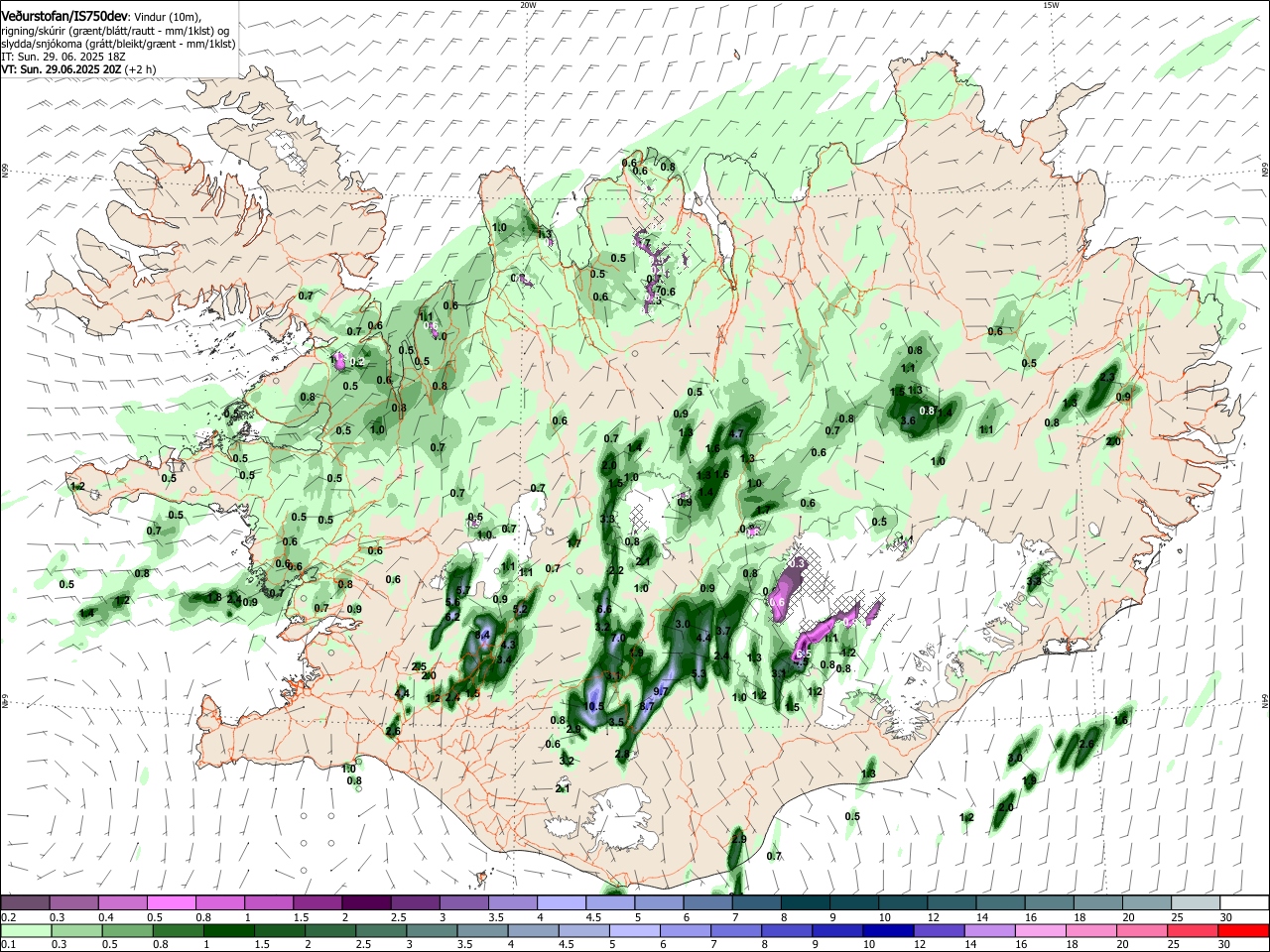The image size is (1270, 952).
Task: Click the Veðurstofan/IS750dev title
Action: pyautogui.click(x=65, y=18)
